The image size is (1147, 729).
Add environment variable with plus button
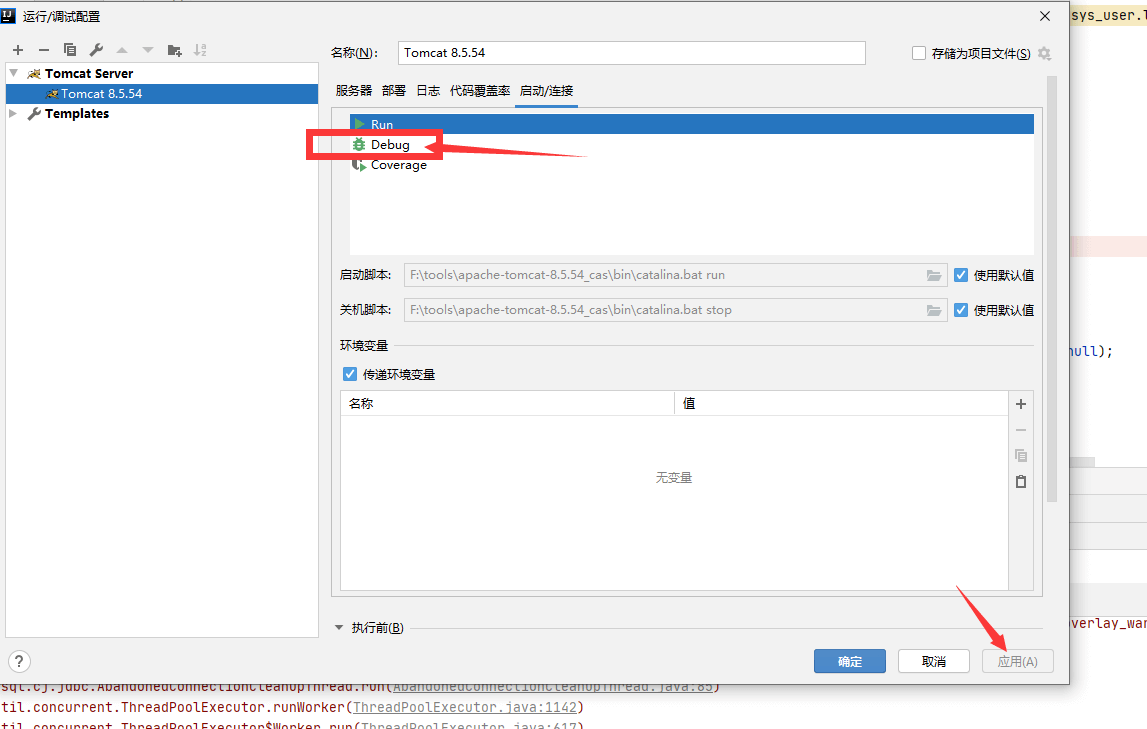[x=1021, y=404]
